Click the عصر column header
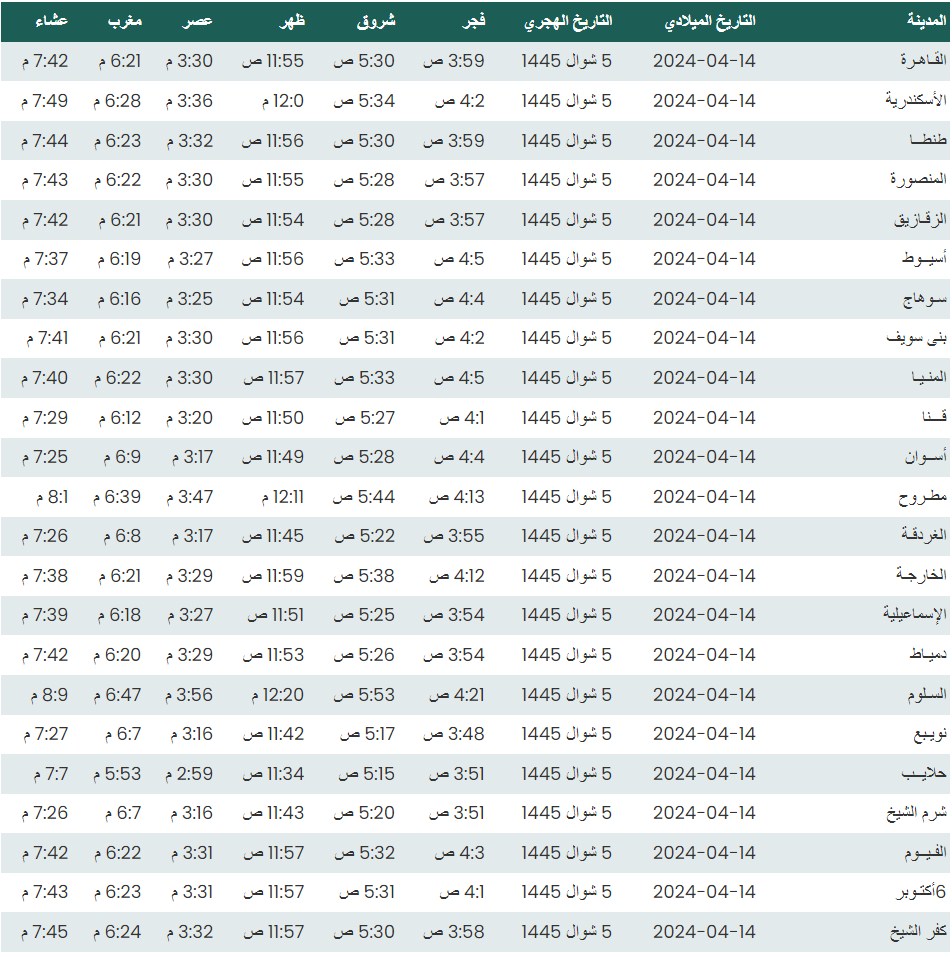952x957 pixels. coord(197,21)
